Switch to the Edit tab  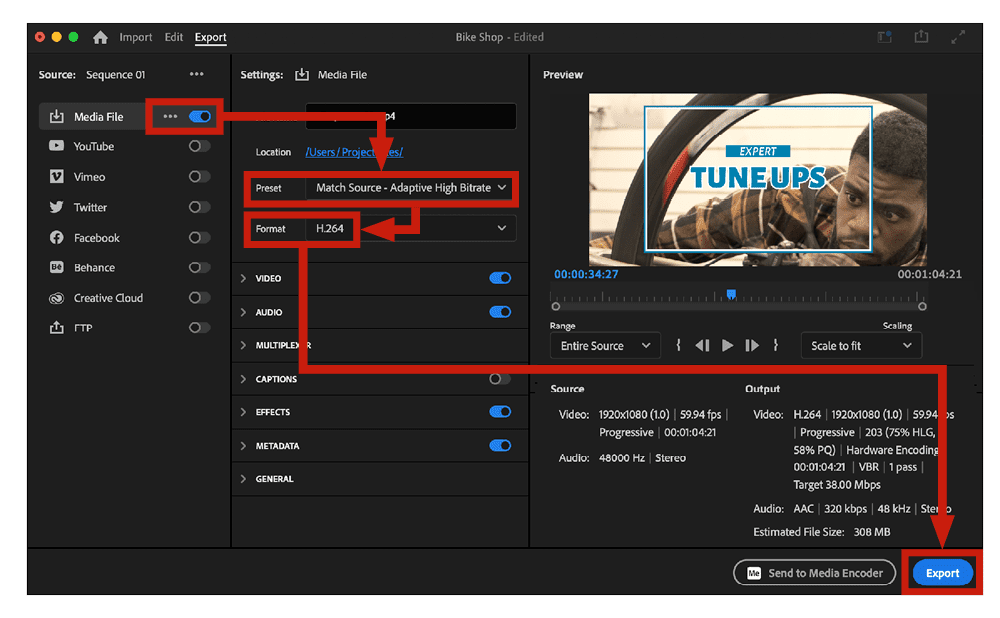pos(173,37)
